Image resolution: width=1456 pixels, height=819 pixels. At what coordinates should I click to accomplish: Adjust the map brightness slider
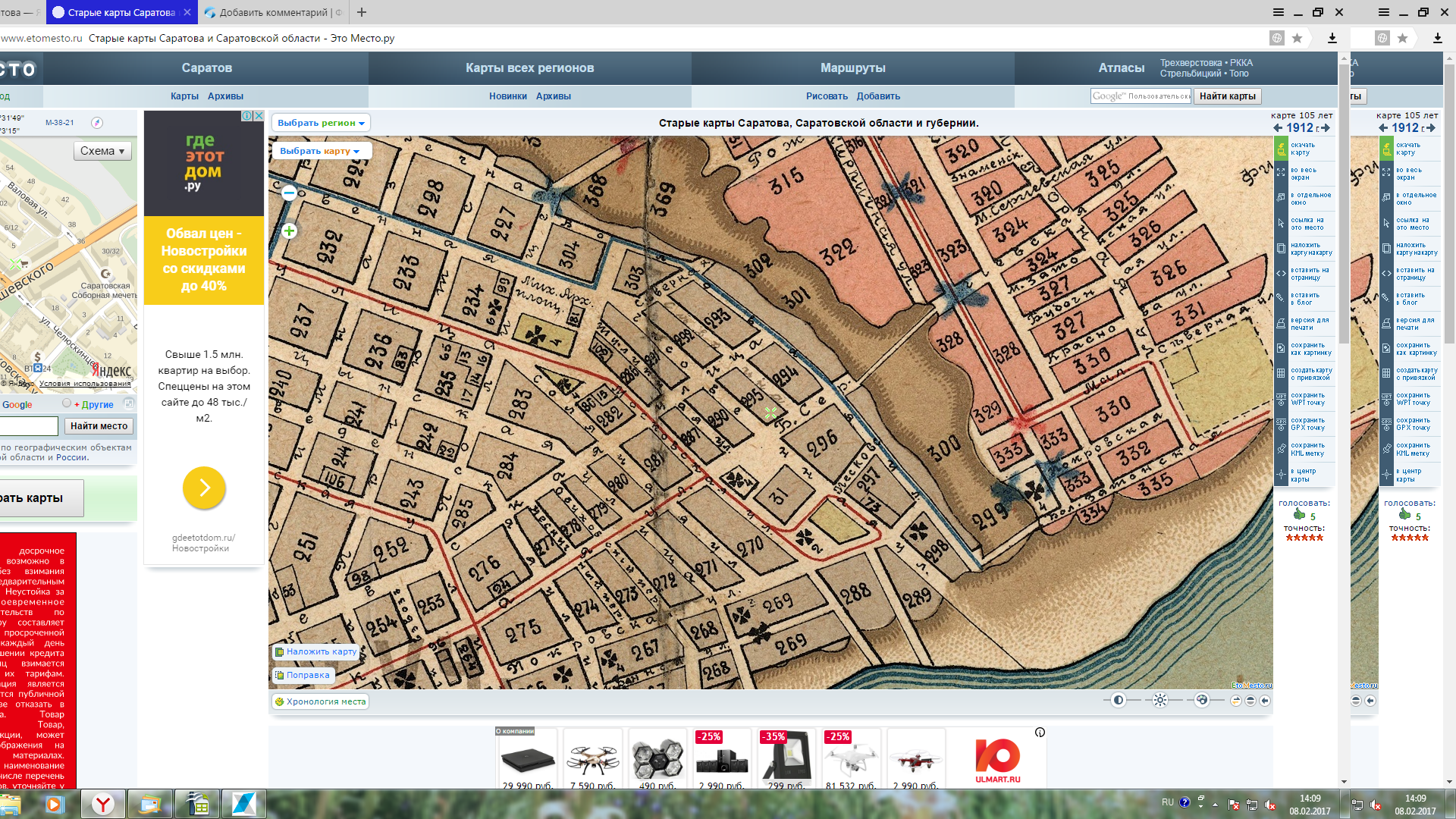pos(1159,700)
